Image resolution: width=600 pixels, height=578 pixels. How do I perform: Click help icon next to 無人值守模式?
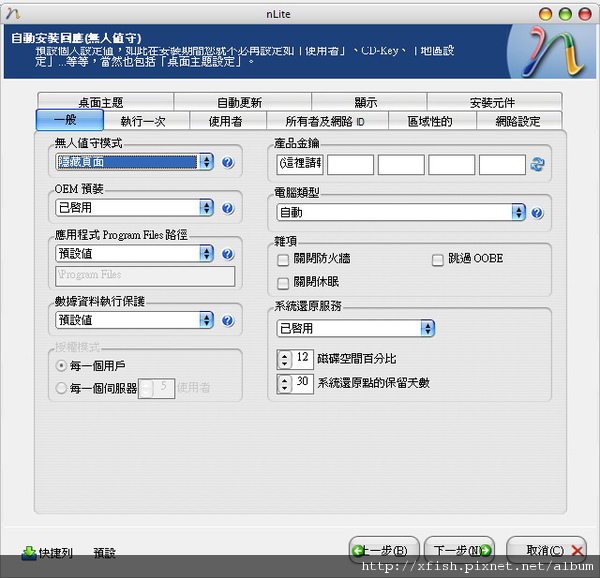pyautogui.click(x=228, y=163)
